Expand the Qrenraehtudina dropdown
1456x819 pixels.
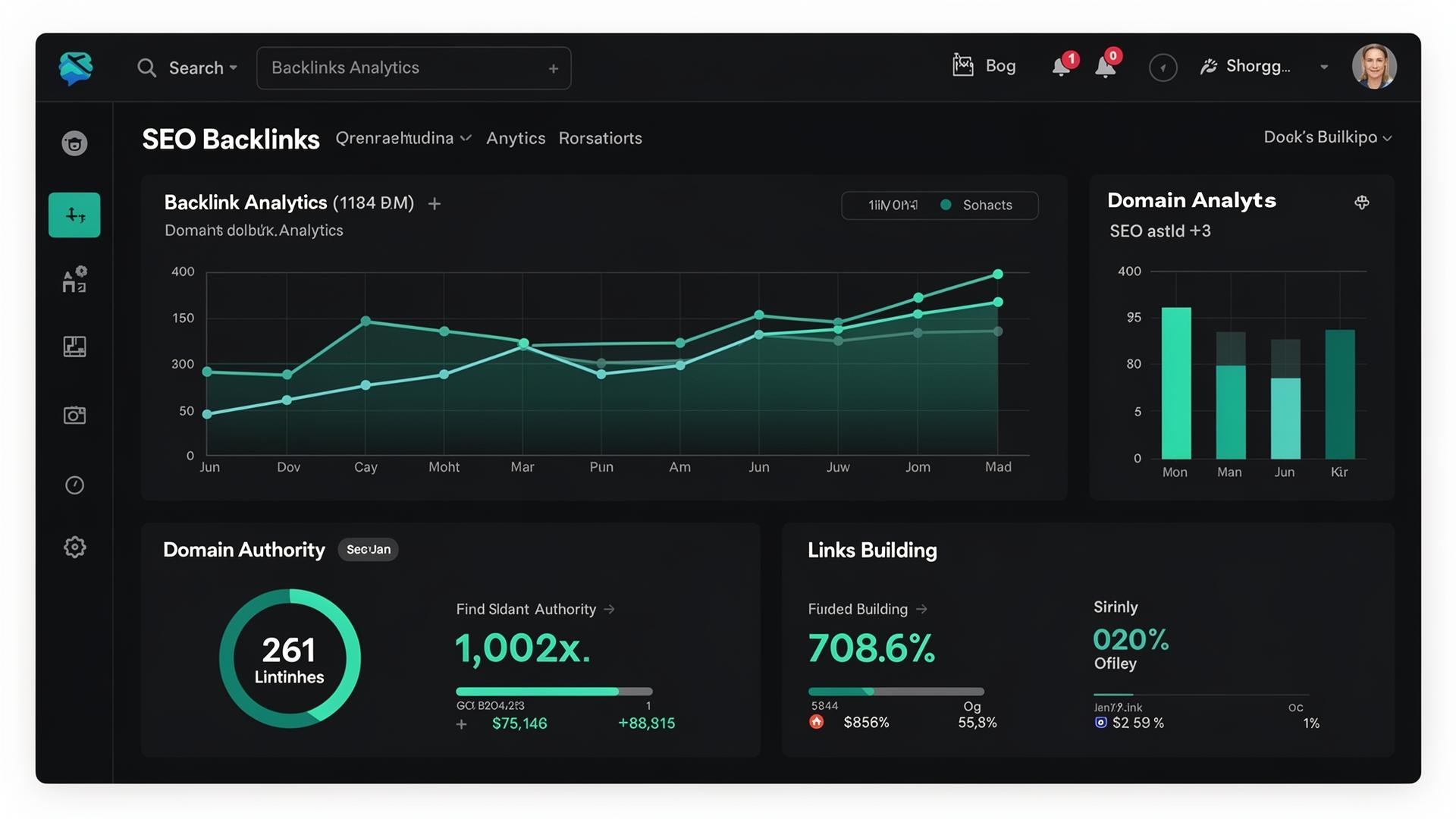tap(403, 138)
